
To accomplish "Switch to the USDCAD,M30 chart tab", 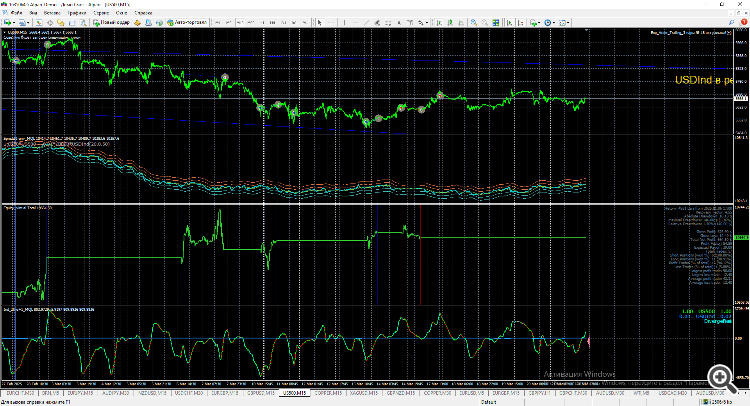I will tap(673, 393).
